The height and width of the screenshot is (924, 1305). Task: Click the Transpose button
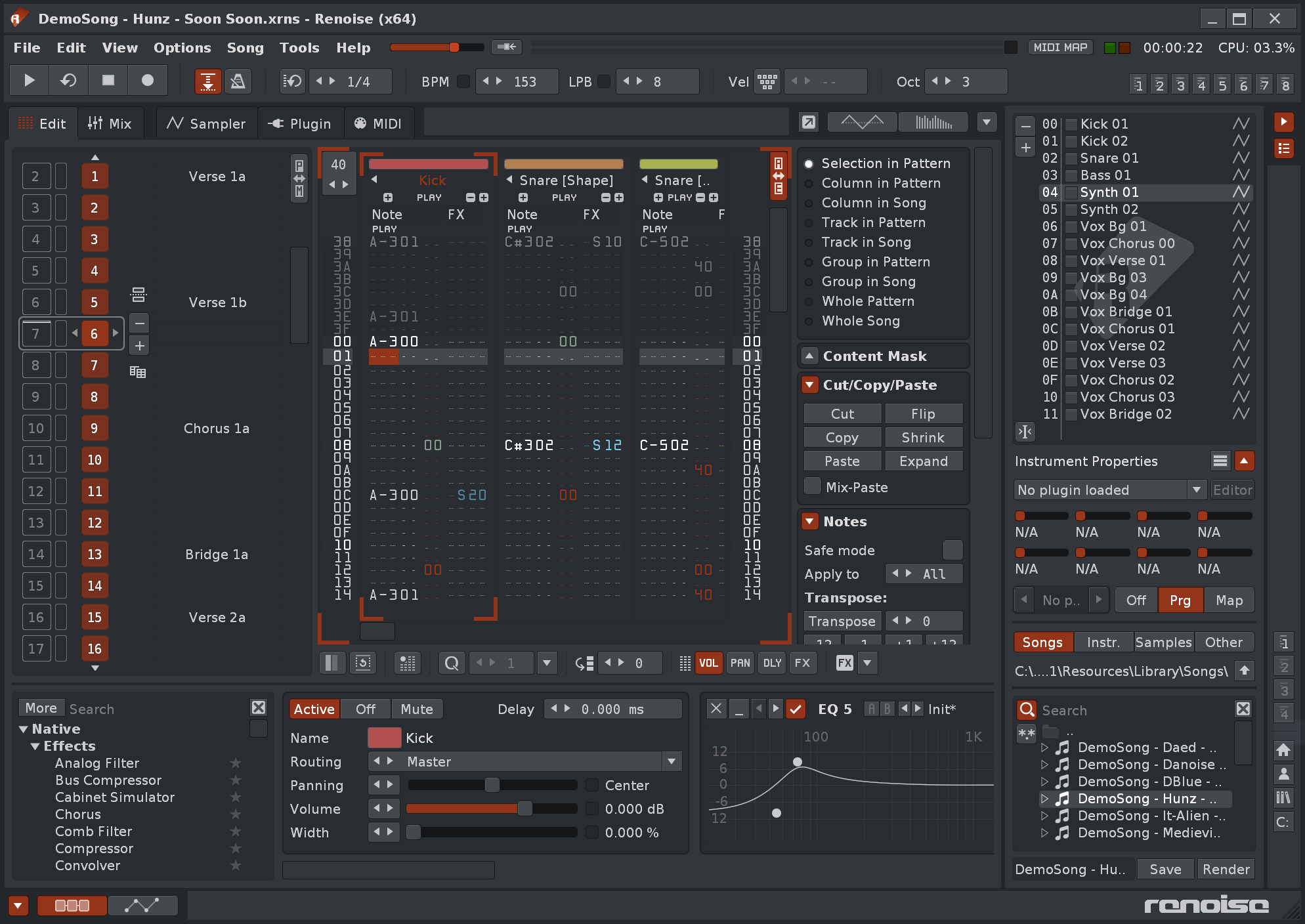pyautogui.click(x=842, y=621)
